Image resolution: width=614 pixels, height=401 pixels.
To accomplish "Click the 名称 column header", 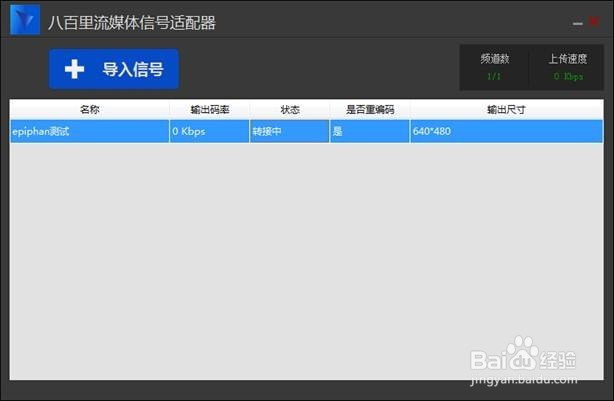I will pos(89,110).
